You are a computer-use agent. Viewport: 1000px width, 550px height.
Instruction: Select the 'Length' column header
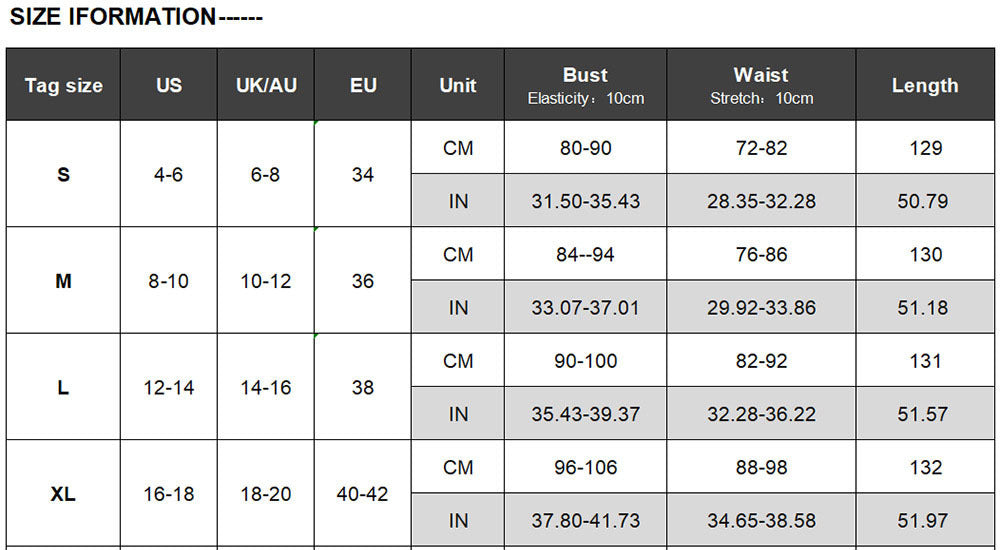925,86
